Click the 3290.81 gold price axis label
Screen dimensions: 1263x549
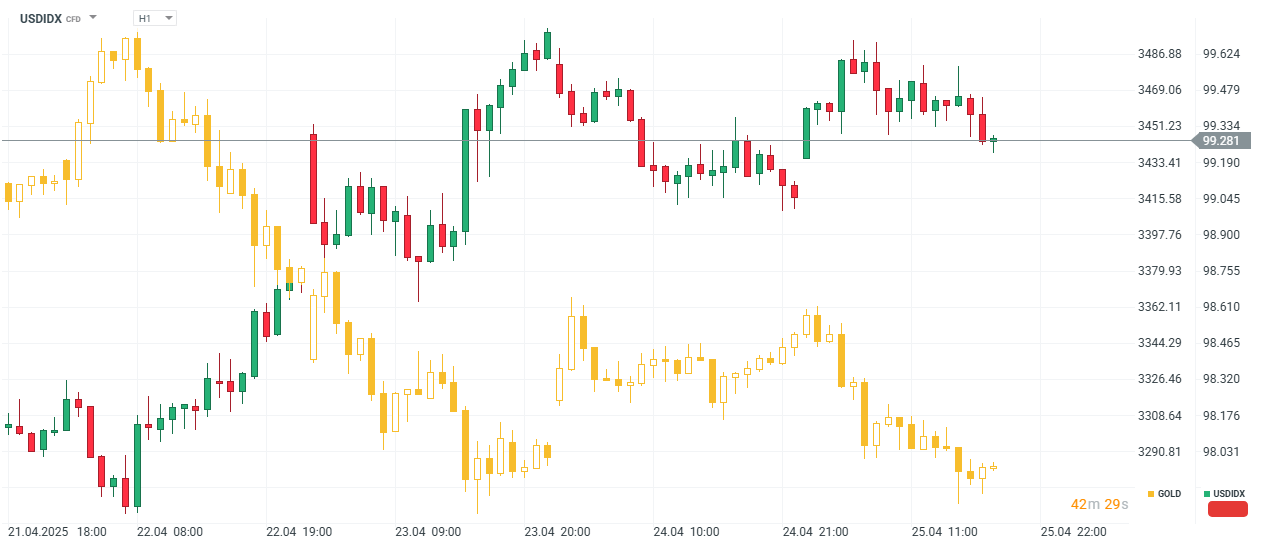(1160, 452)
